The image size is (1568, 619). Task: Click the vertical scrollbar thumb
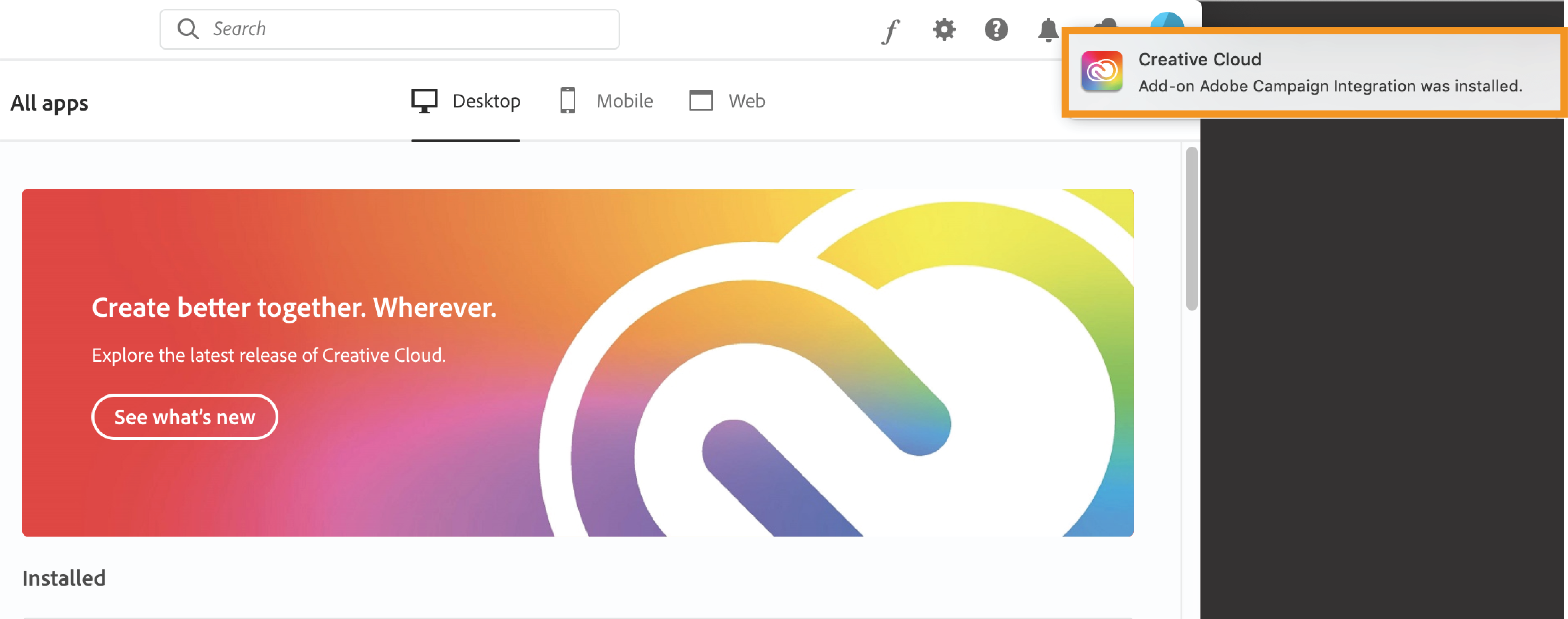pos(1192,228)
